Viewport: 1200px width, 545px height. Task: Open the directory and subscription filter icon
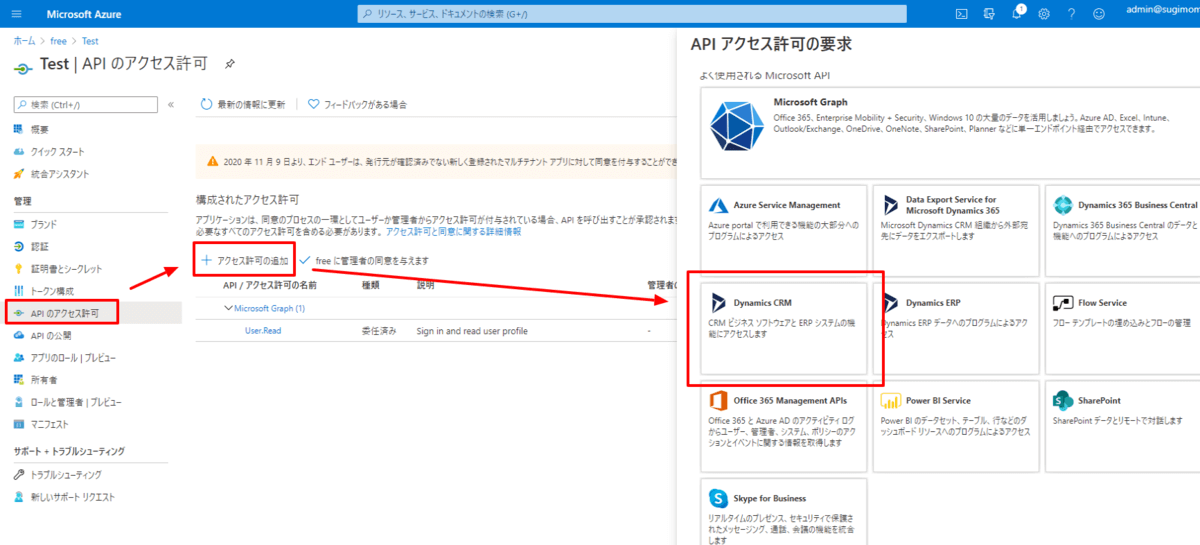pyautogui.click(x=989, y=13)
